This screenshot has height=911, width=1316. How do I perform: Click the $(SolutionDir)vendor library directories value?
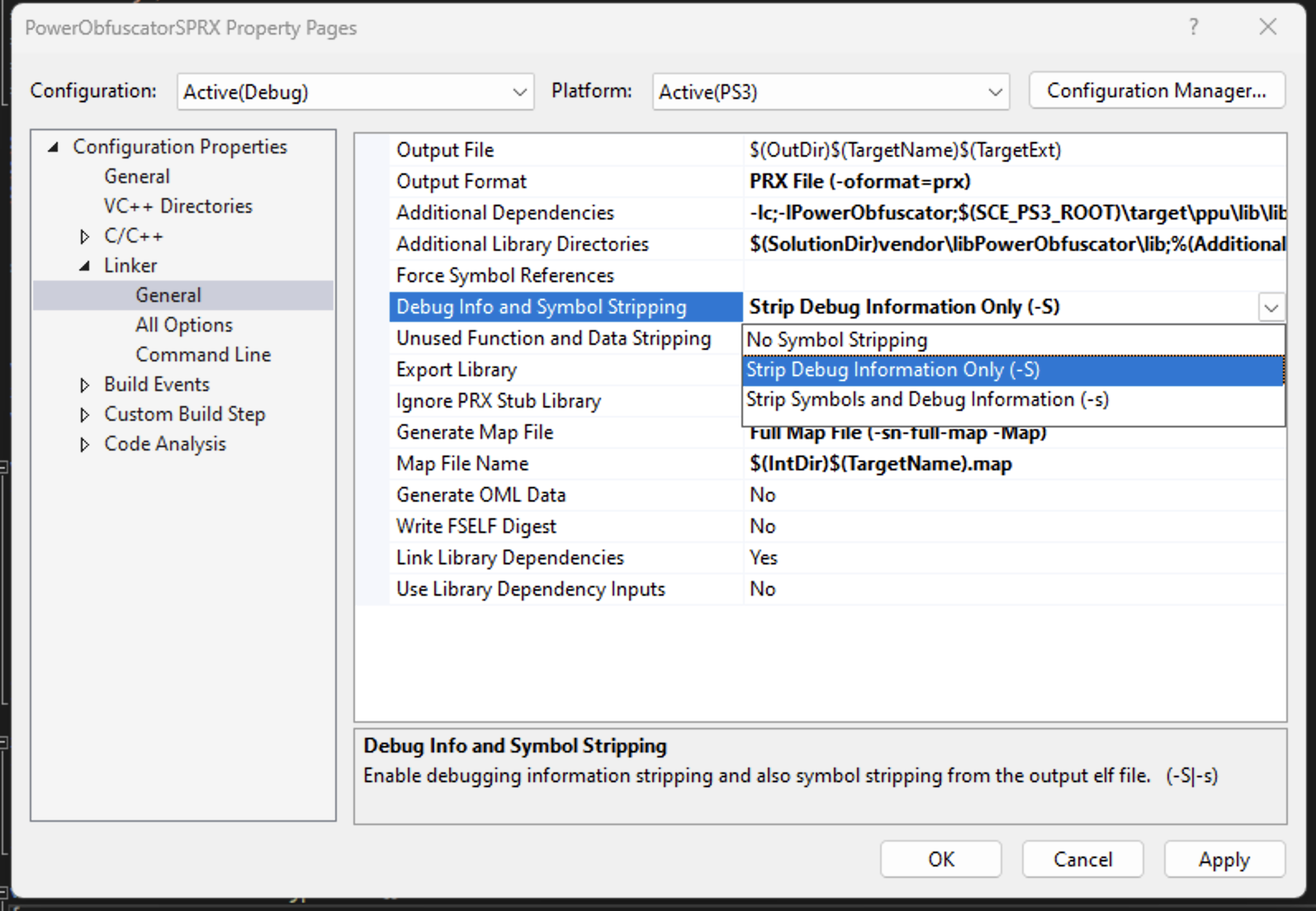pos(1017,244)
